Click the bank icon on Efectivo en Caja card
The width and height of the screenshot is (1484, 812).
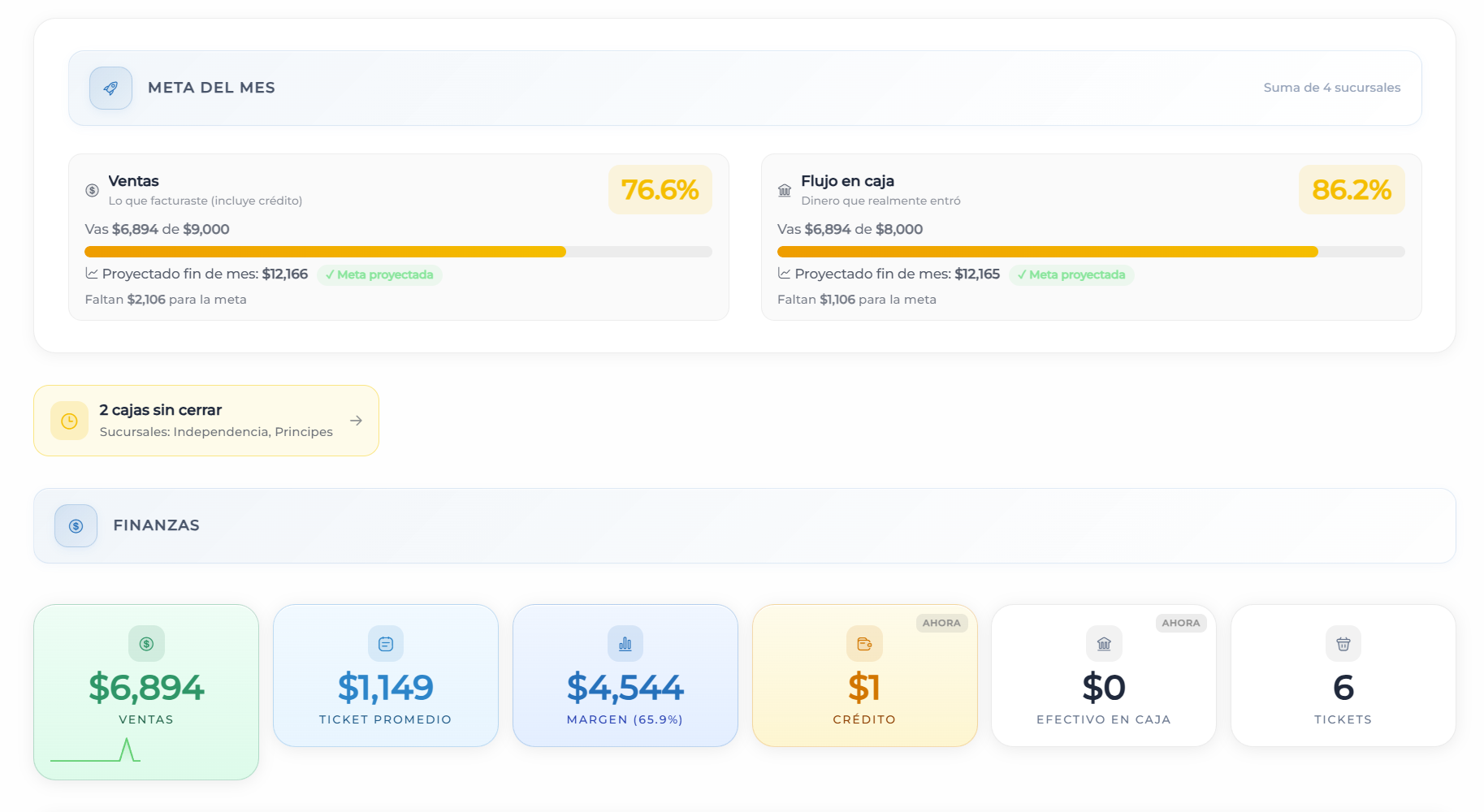click(1104, 644)
